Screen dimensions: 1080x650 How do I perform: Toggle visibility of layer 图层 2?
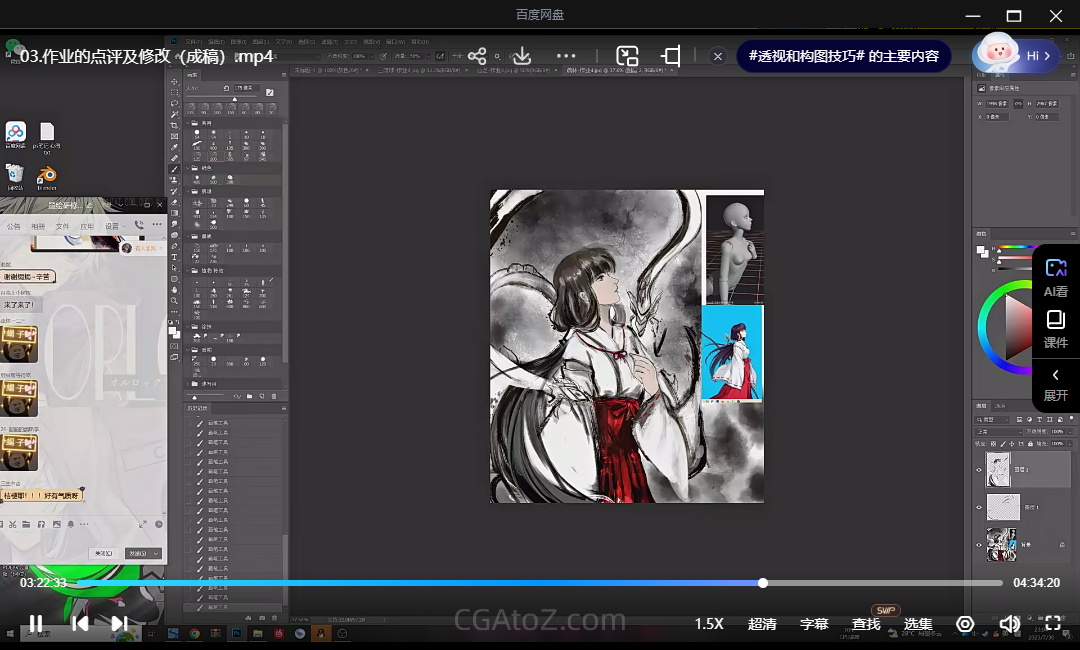click(979, 469)
